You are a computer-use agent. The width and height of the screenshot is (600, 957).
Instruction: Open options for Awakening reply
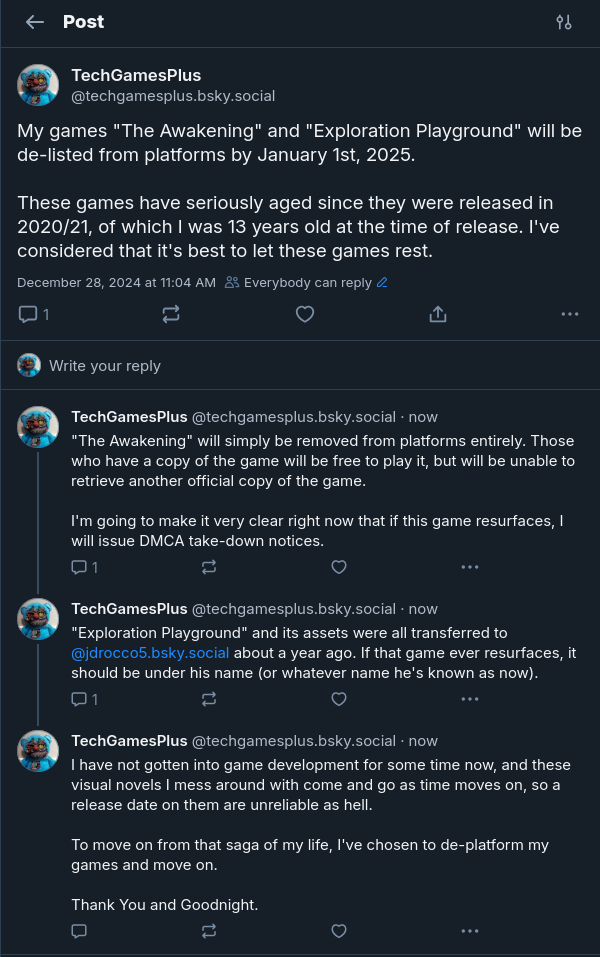point(470,567)
